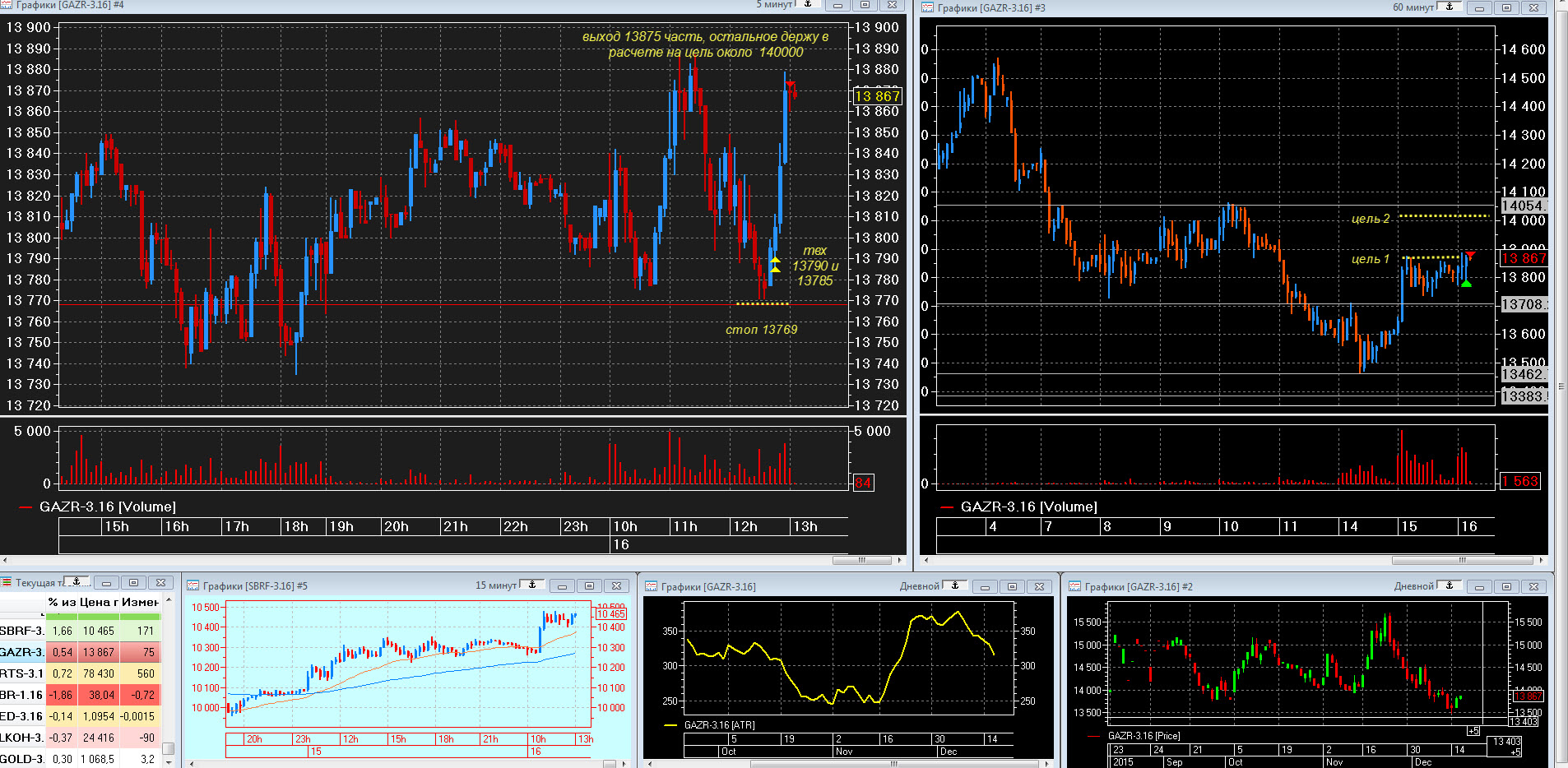Select the GAZR-3. row in quotes table

(80, 652)
